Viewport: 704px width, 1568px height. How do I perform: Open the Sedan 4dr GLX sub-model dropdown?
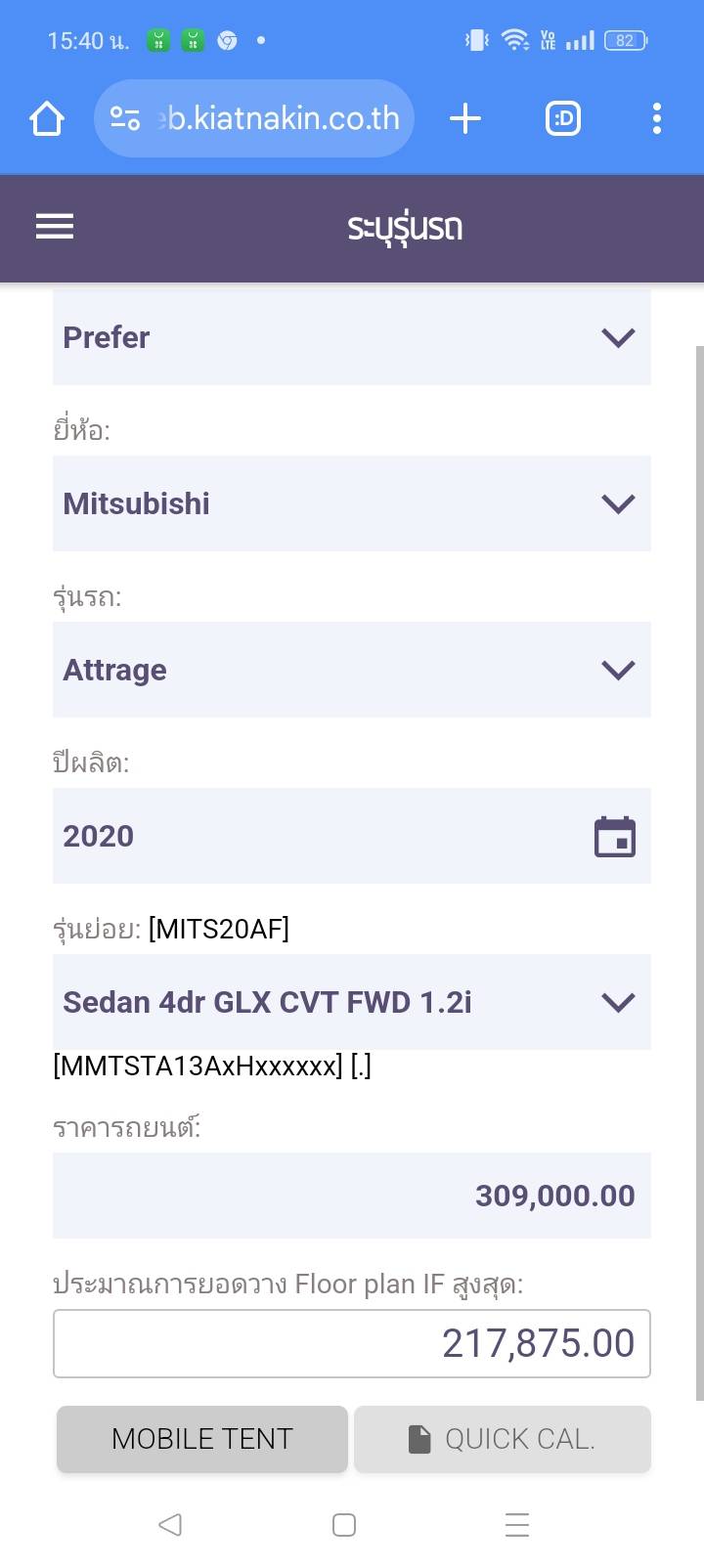(x=352, y=1002)
